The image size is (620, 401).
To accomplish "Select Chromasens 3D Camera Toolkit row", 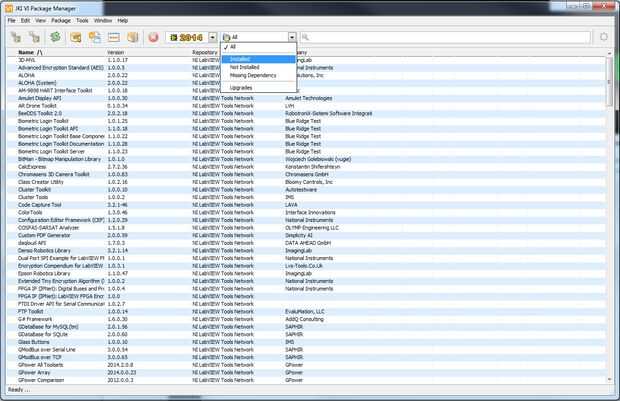I will coord(306,174).
